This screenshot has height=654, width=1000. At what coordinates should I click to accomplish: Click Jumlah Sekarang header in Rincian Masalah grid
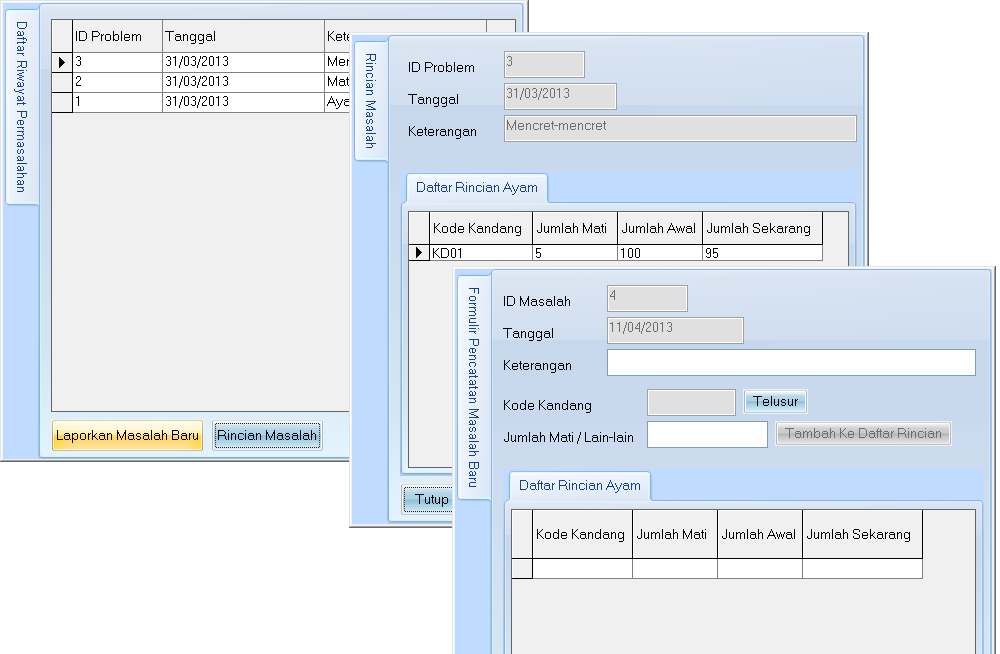pos(762,228)
